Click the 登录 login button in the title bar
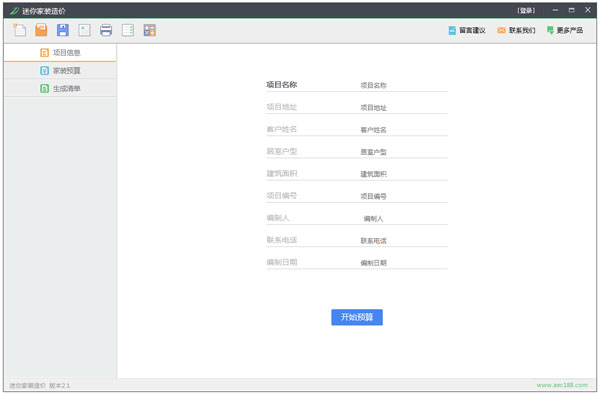Screen dimensions: 600x395 click(526, 11)
